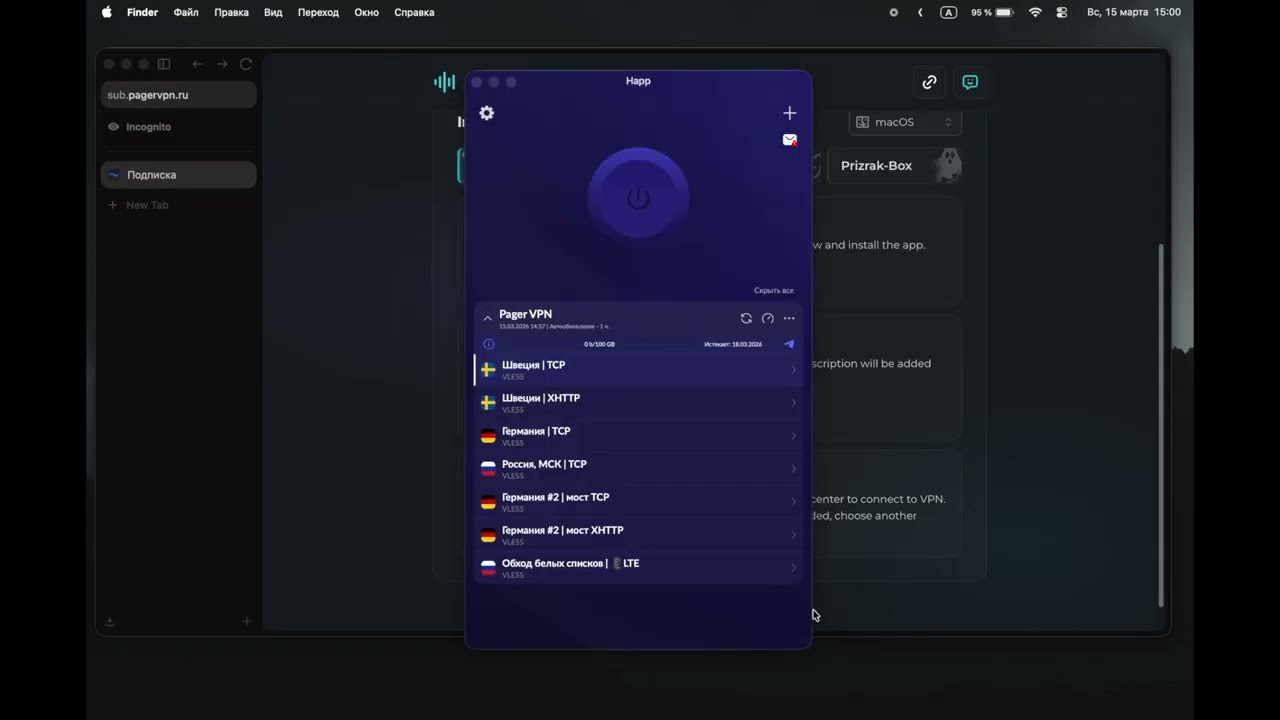Select Обход белых списков LTE server
This screenshot has width=1280, height=720.
coord(638,568)
